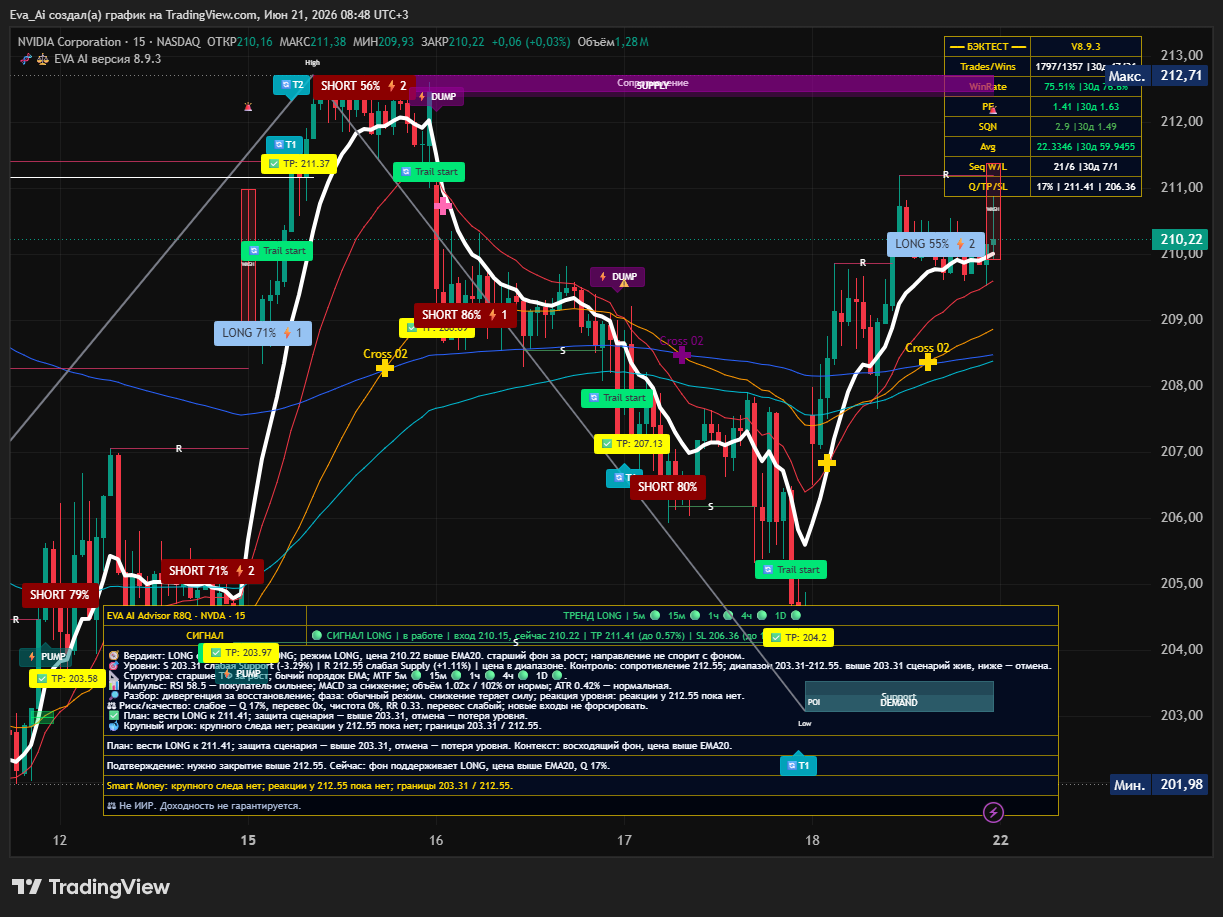The height and width of the screenshot is (917, 1223).
Task: Click the Low label under DEMAND zone
Action: [x=805, y=723]
